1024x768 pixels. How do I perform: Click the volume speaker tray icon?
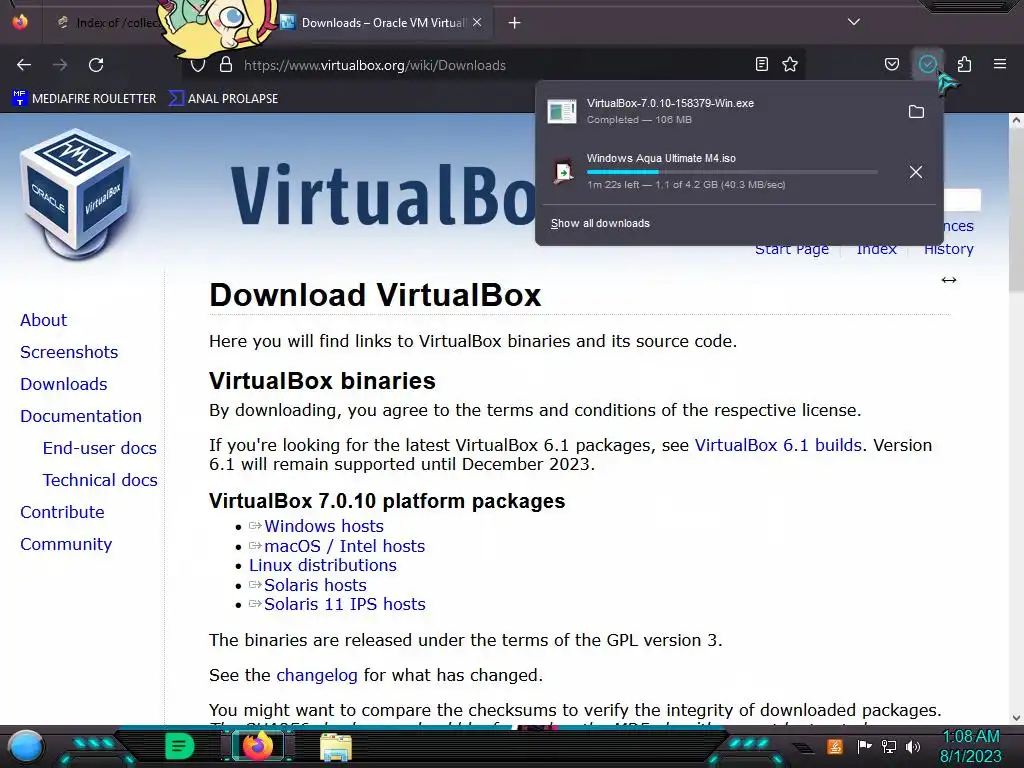coord(913,746)
